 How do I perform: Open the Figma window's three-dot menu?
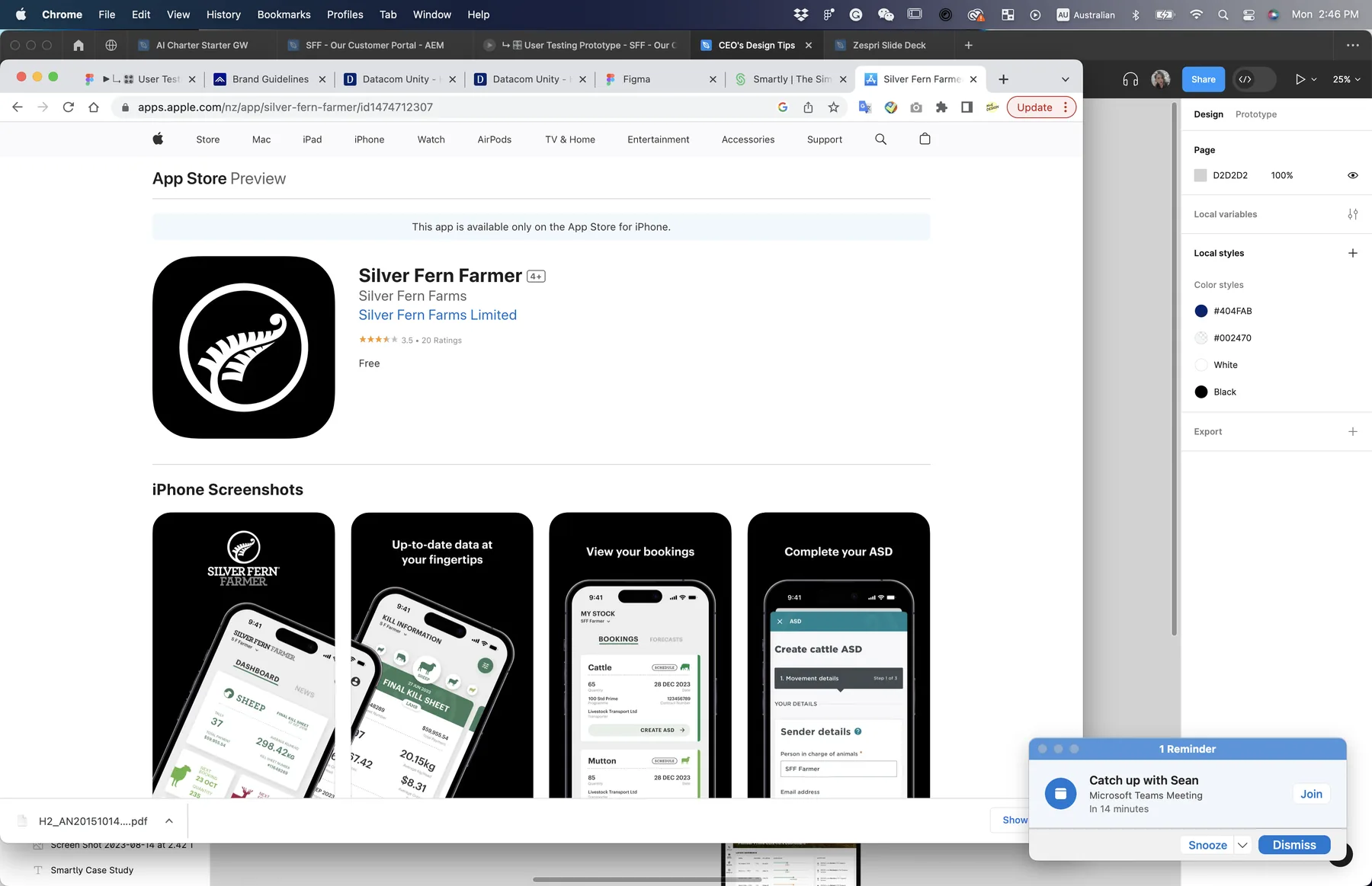point(1352,45)
